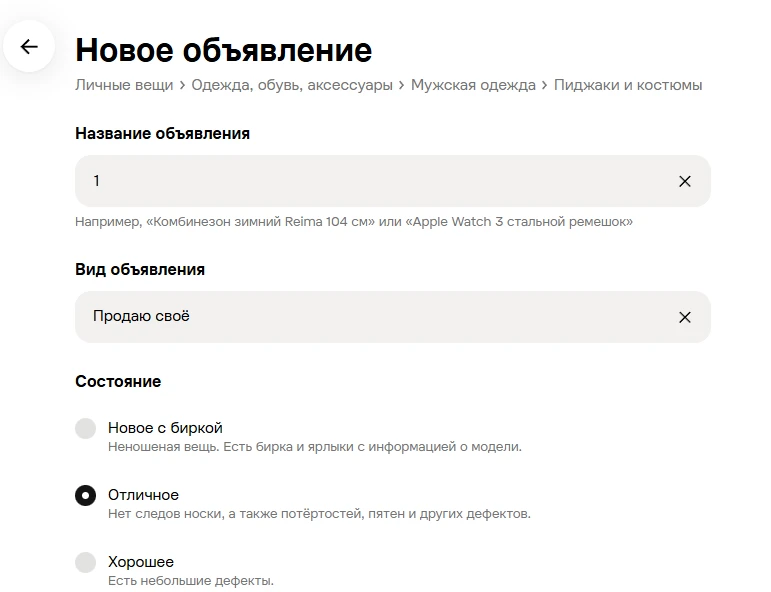The width and height of the screenshot is (771, 592).
Task: Select 'Новое с биркой' condition
Action: point(86,428)
